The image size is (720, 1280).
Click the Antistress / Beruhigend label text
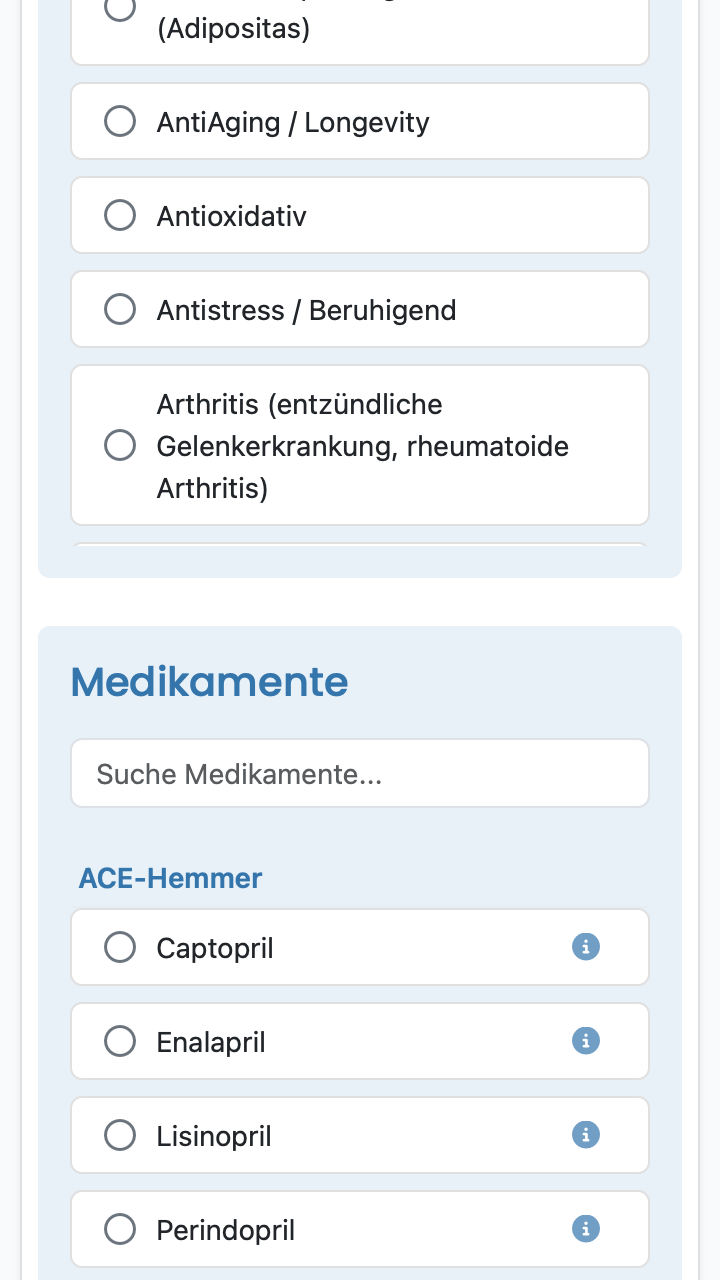[x=306, y=310]
